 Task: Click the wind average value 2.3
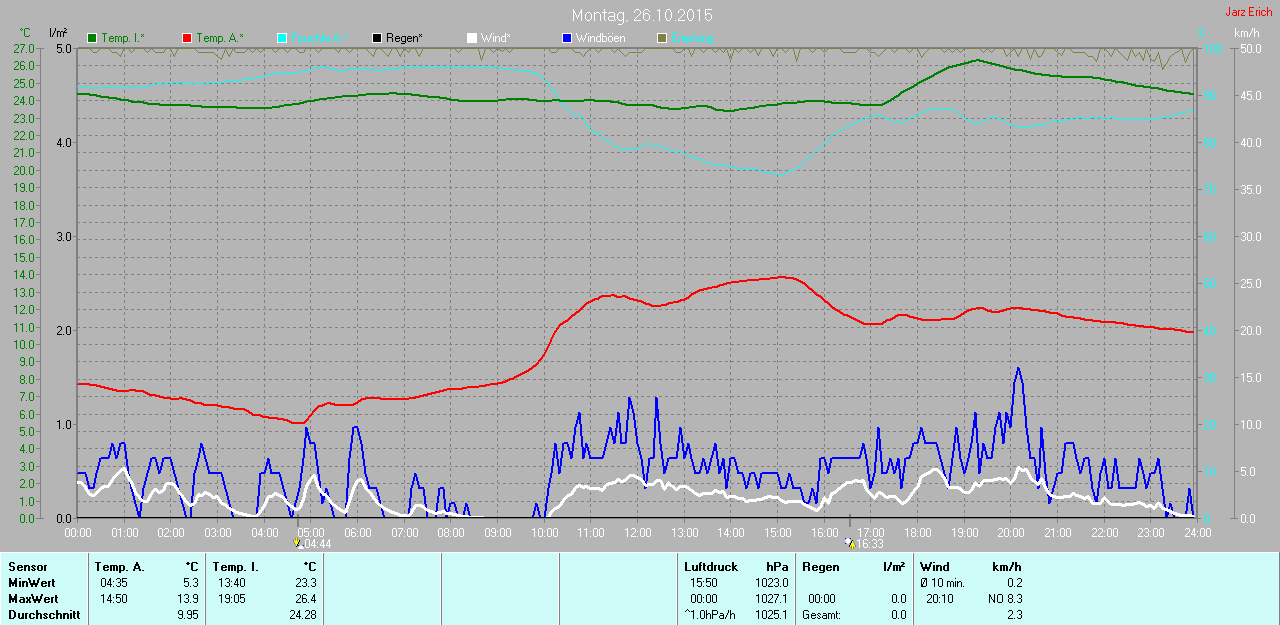tap(1015, 615)
